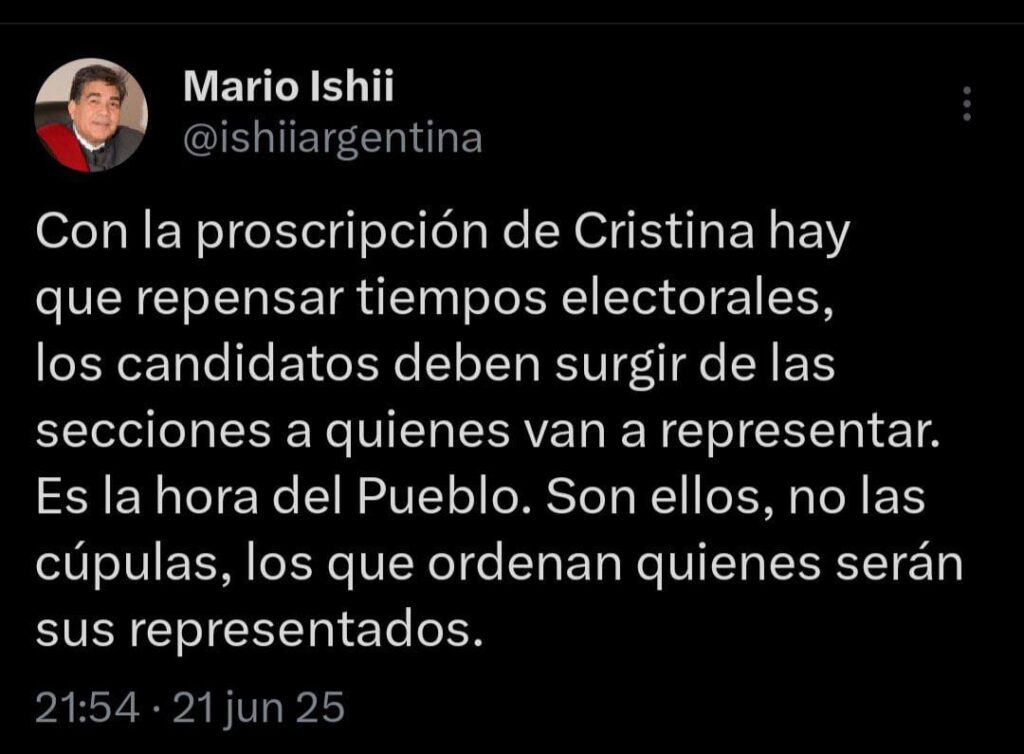Tap the line 'que repensar tiempos electorales'
This screenshot has width=1024, height=754.
click(x=434, y=301)
